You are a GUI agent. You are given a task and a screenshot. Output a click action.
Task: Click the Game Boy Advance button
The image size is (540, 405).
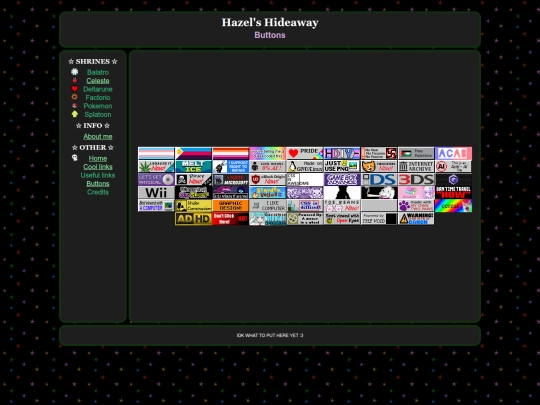coord(342,179)
